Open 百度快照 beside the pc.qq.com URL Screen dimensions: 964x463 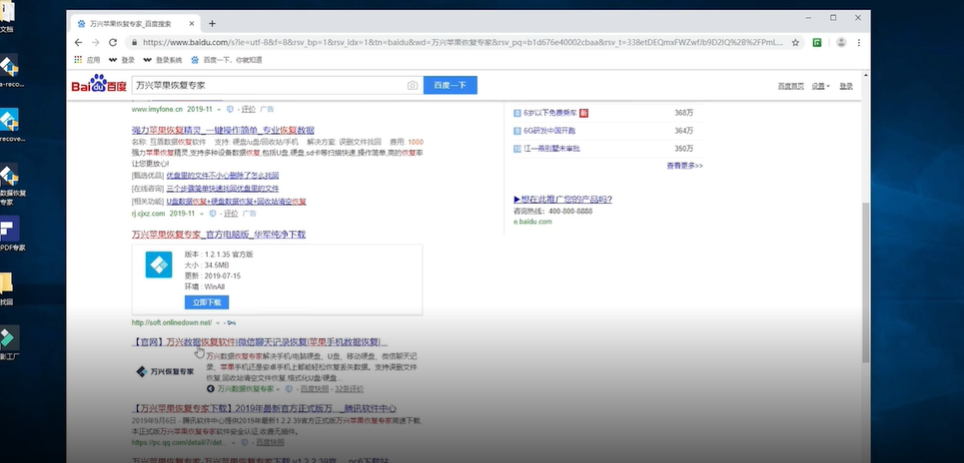click(x=270, y=442)
